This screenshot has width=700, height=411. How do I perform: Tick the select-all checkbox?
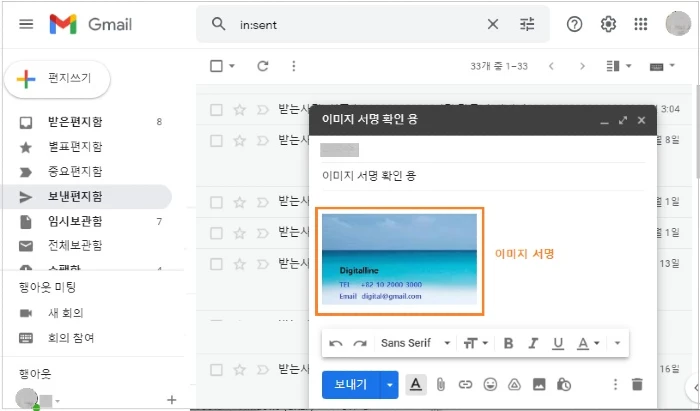click(217, 66)
